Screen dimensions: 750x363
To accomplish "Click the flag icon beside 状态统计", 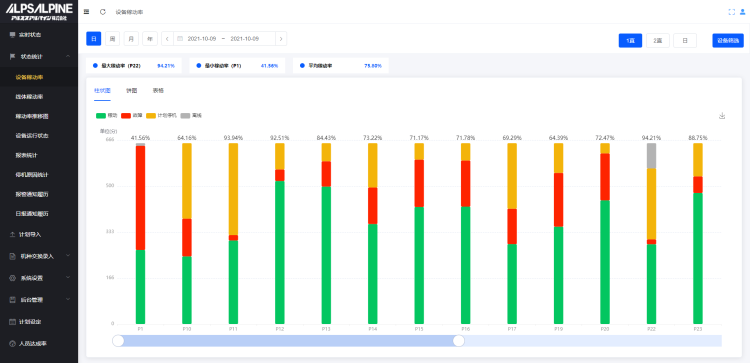I will [x=12, y=56].
